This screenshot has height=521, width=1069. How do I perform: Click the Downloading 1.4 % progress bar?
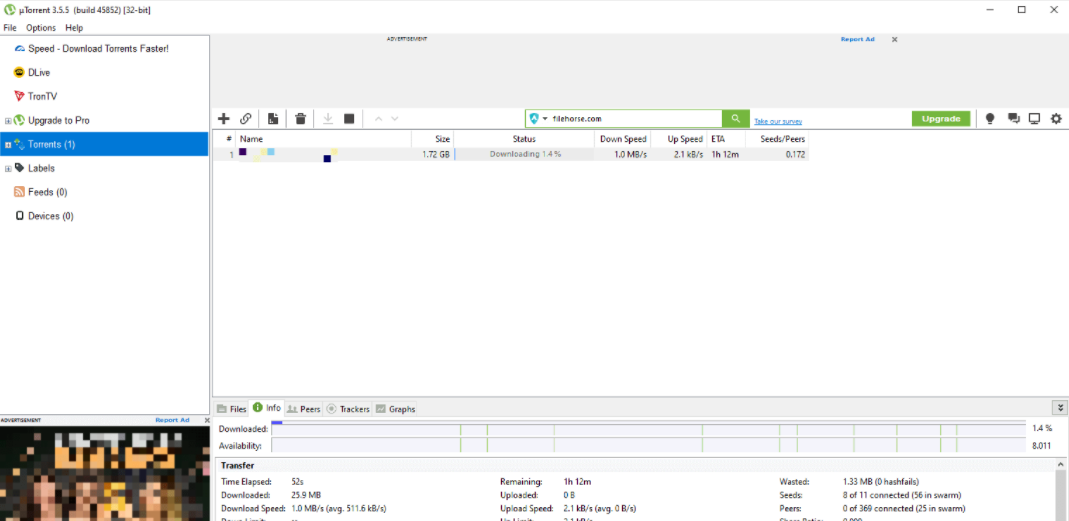tap(524, 155)
